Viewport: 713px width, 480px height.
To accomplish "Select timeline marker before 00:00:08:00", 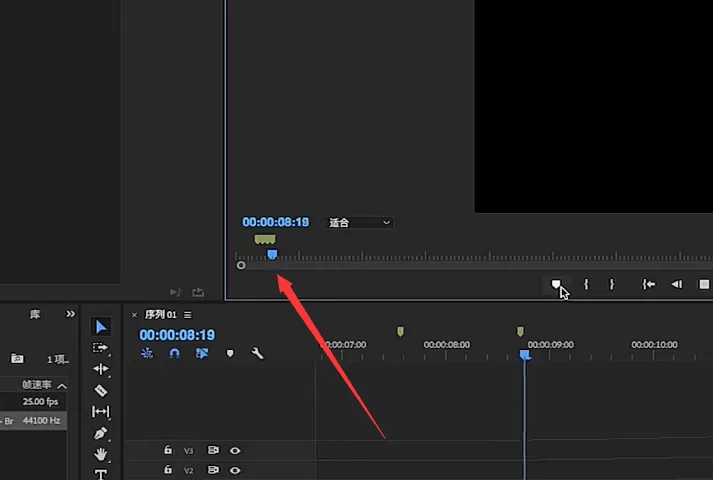I will pyautogui.click(x=400, y=332).
